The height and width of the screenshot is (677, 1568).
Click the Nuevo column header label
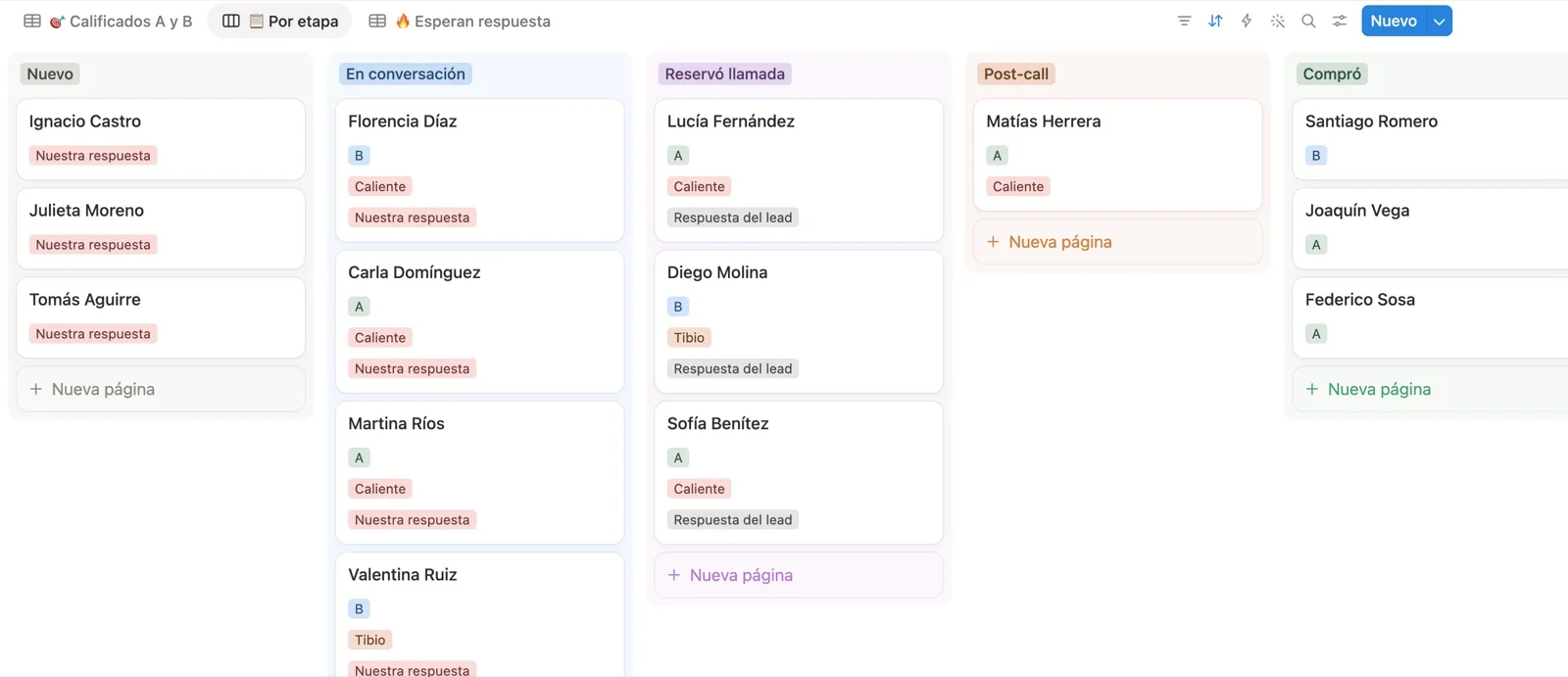coord(50,73)
